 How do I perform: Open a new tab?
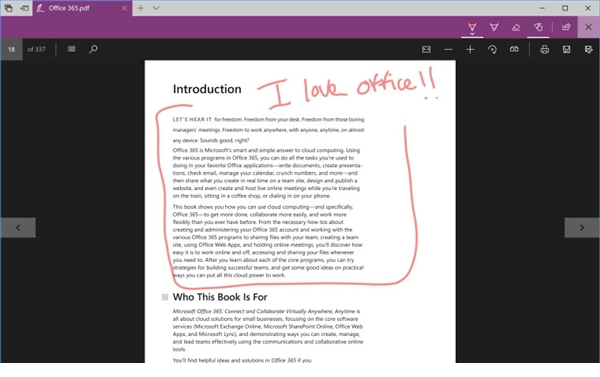coord(140,8)
